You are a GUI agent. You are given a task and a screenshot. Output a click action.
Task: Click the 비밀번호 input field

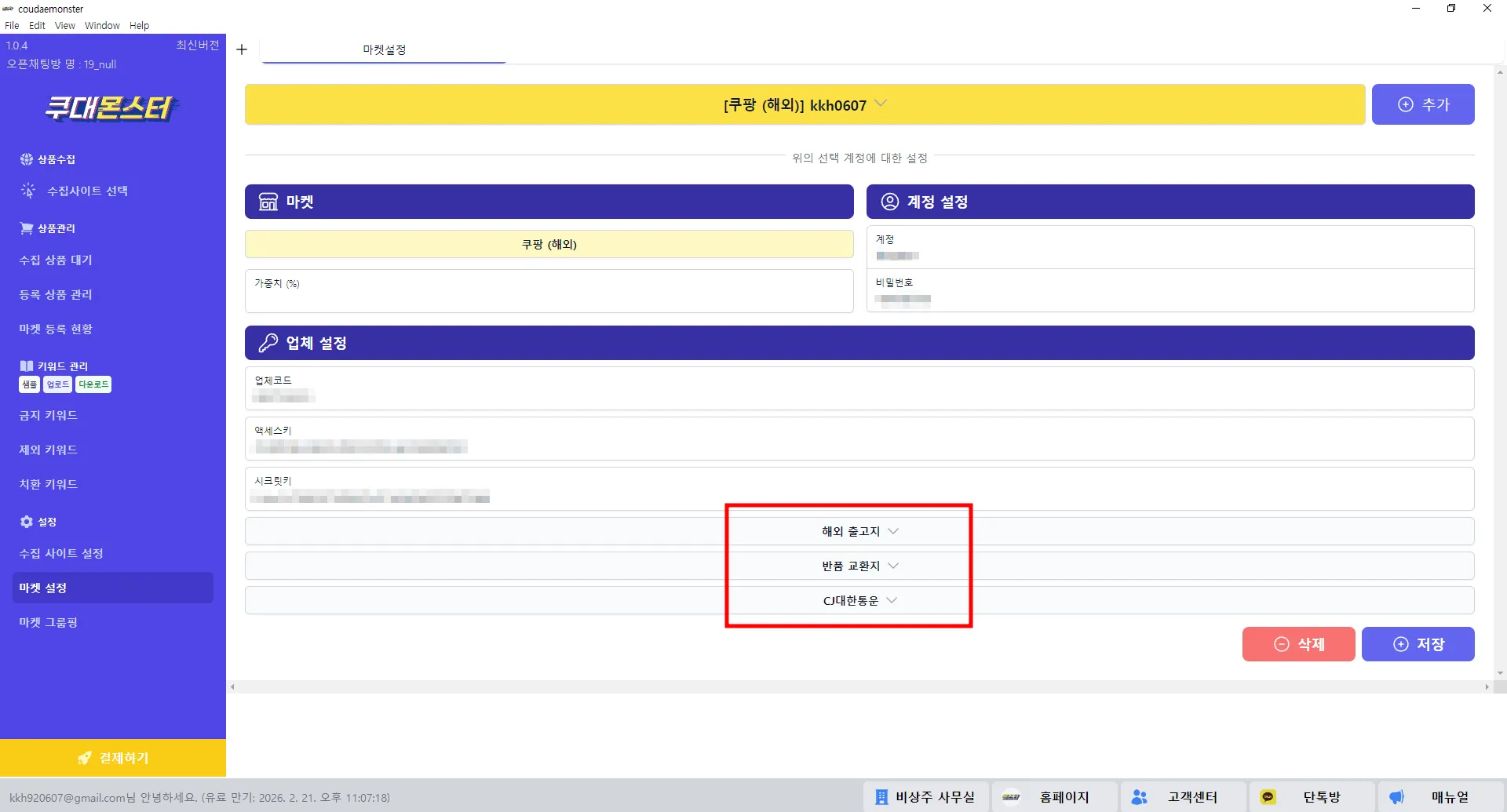[1170, 291]
